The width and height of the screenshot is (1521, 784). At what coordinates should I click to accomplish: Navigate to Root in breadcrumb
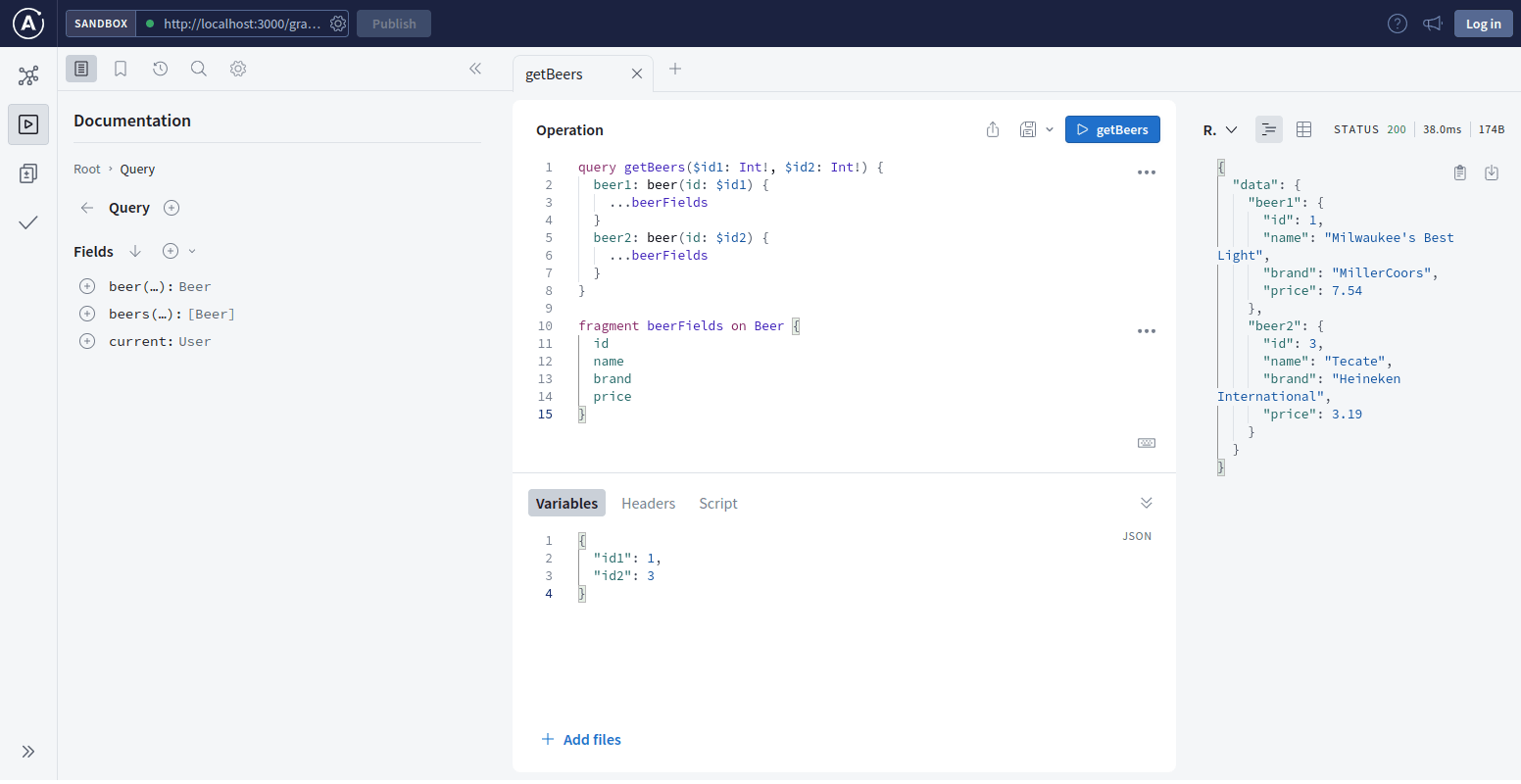point(87,169)
